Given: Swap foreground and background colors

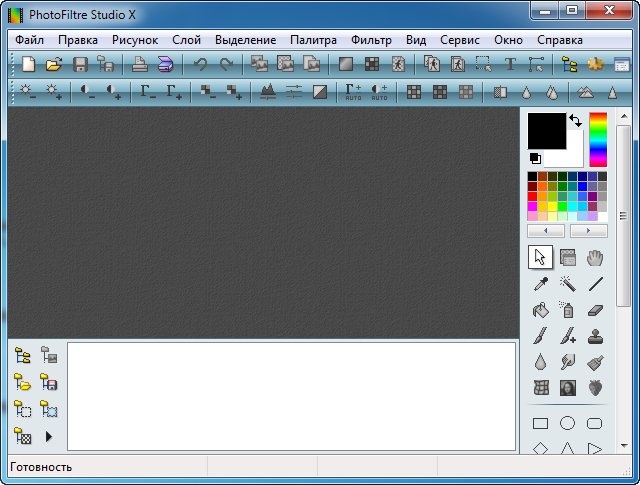Looking at the screenshot, I should (x=576, y=120).
